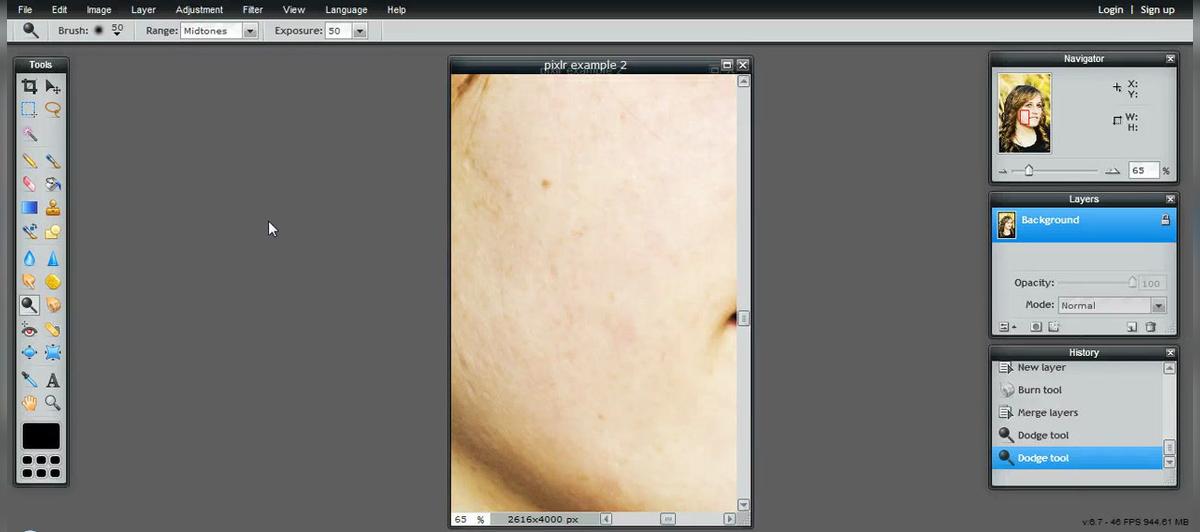Select the Smudge finger tool
The width and height of the screenshot is (1200, 532).
[29, 282]
